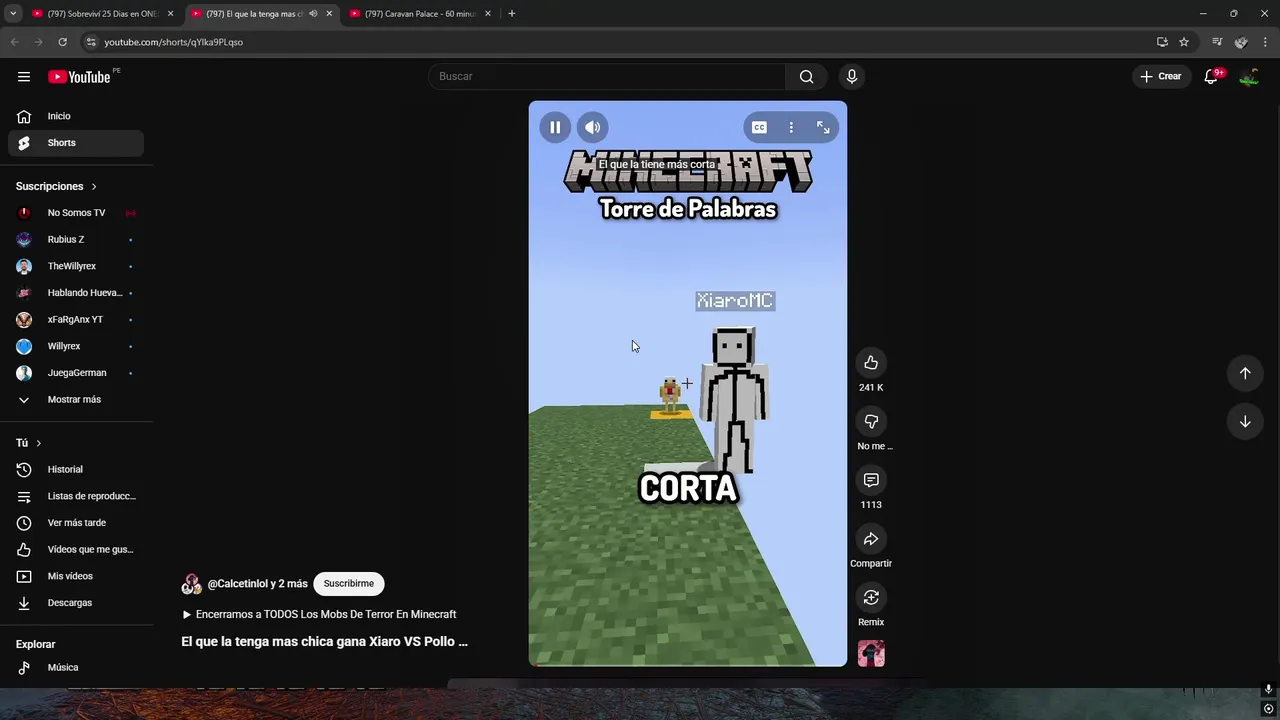Dislike the Short

871,421
